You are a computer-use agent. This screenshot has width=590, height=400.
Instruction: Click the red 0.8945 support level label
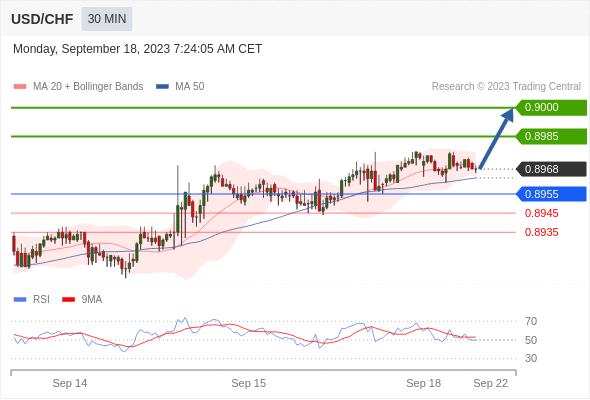[x=541, y=213]
